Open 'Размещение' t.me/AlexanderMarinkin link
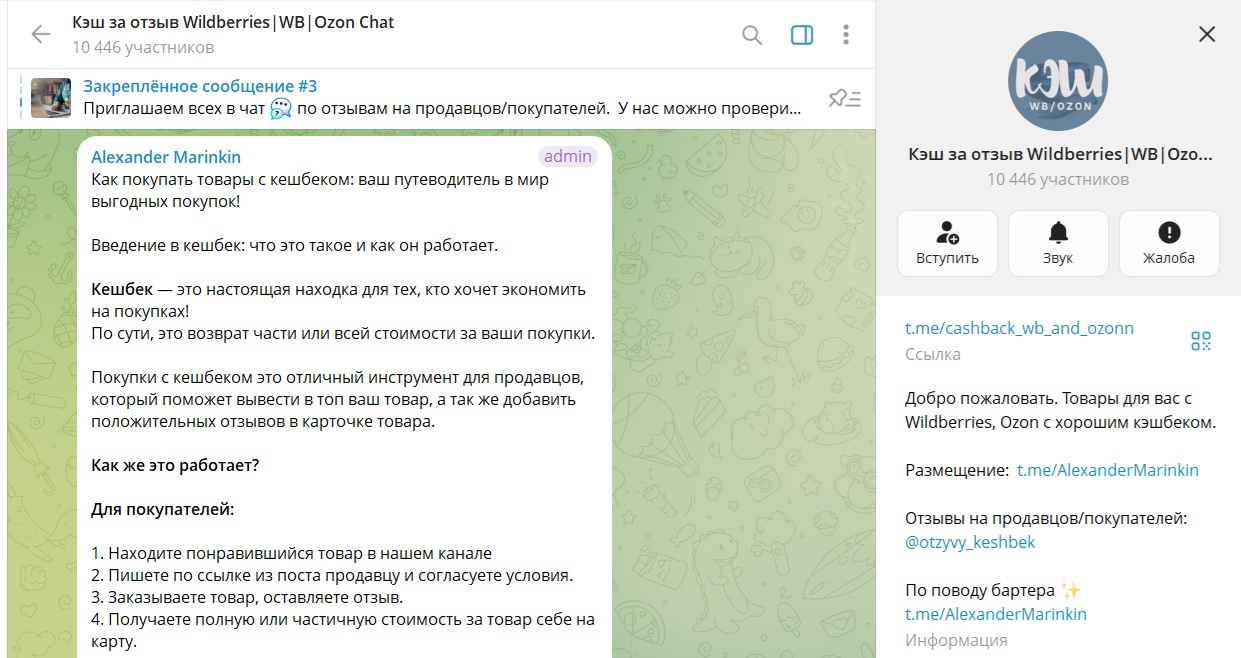The height and width of the screenshot is (658, 1241). point(1108,470)
